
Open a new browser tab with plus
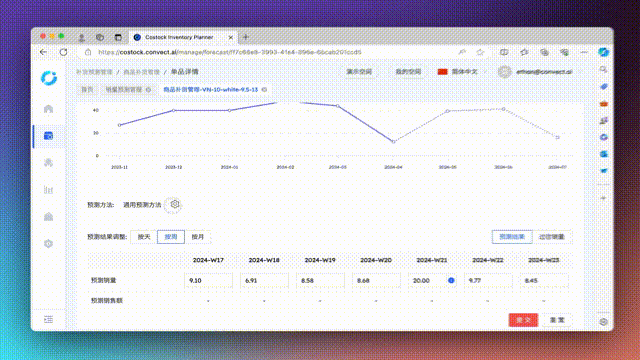(246, 37)
